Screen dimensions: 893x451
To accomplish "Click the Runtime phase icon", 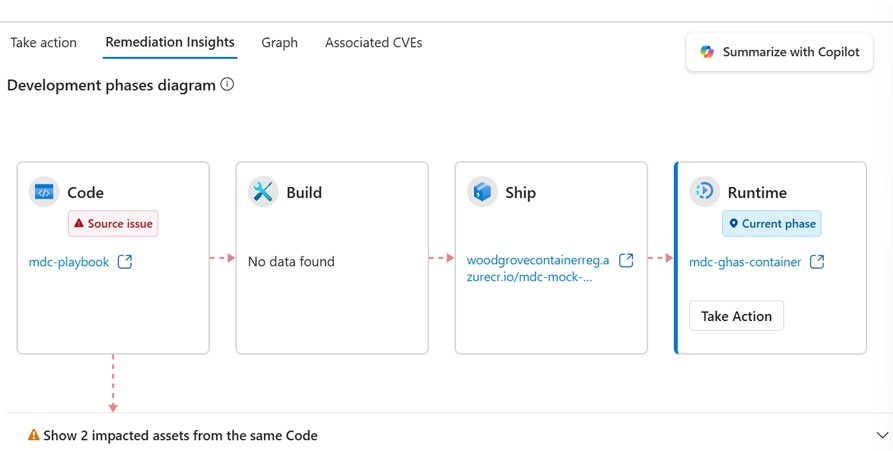I will tap(705, 192).
